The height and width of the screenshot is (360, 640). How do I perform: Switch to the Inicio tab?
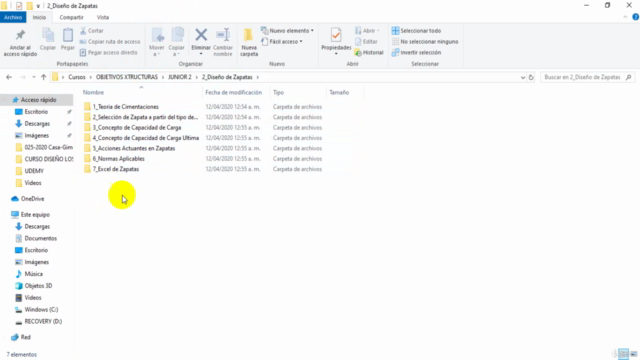click(x=39, y=17)
